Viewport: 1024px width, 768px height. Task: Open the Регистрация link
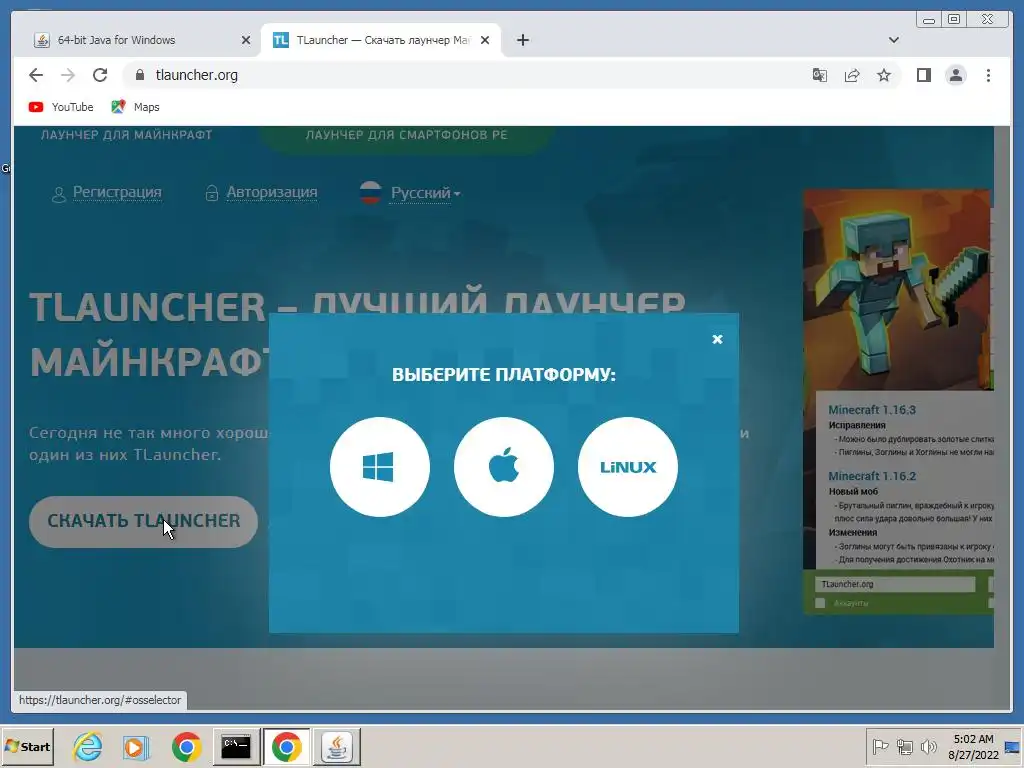[117, 192]
